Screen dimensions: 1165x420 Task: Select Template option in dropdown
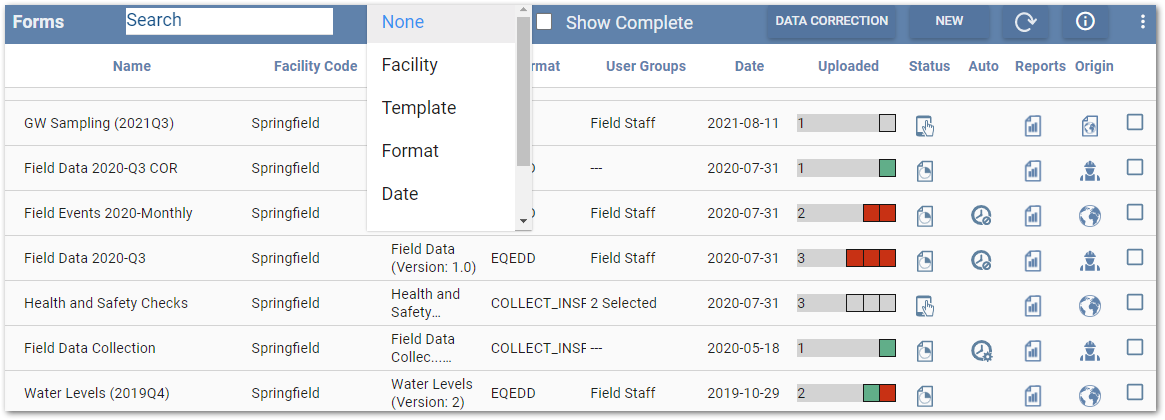tap(419, 108)
